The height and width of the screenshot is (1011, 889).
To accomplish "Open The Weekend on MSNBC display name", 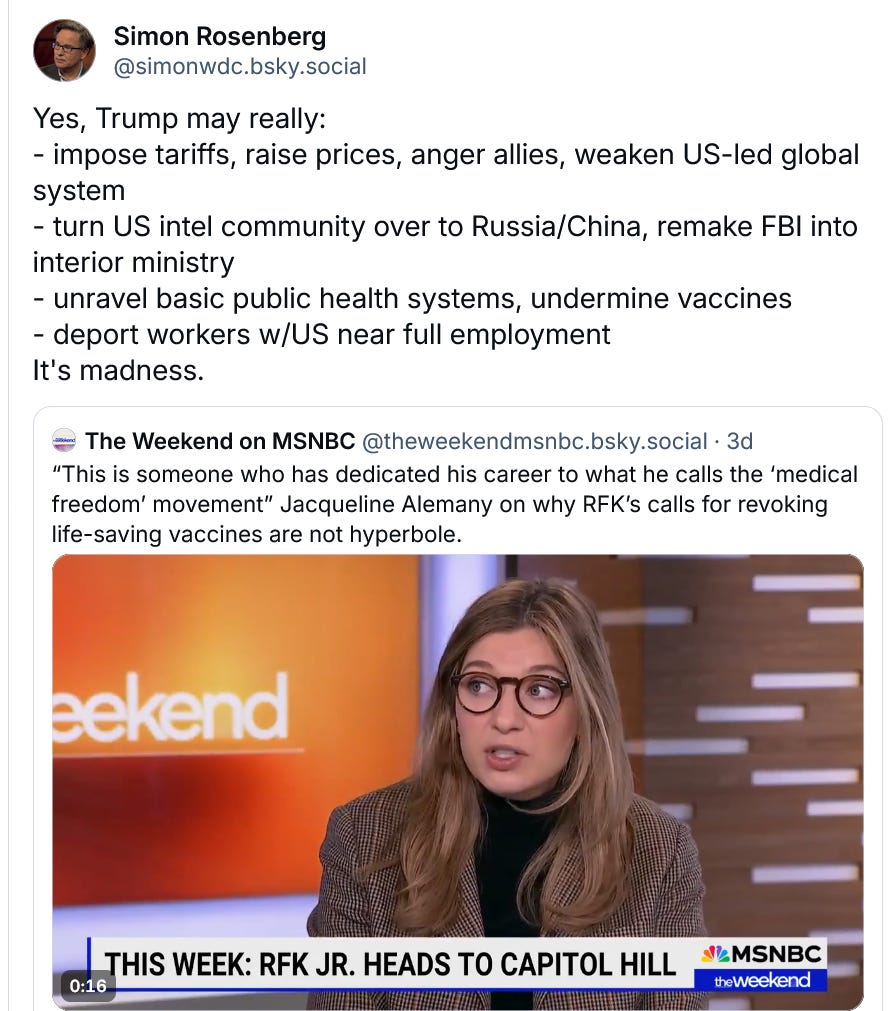I will [220, 441].
